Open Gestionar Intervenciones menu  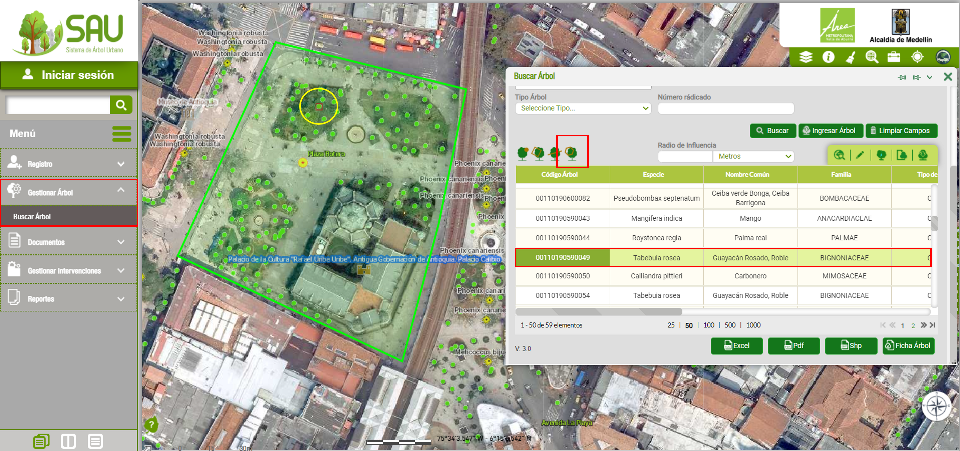pyautogui.click(x=68, y=269)
